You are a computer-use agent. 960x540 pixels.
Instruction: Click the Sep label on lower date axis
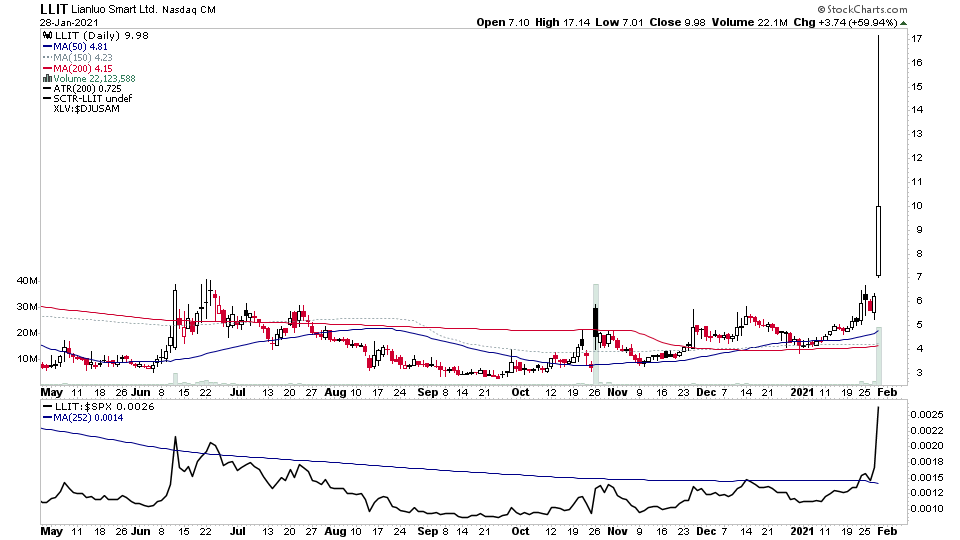coord(428,531)
